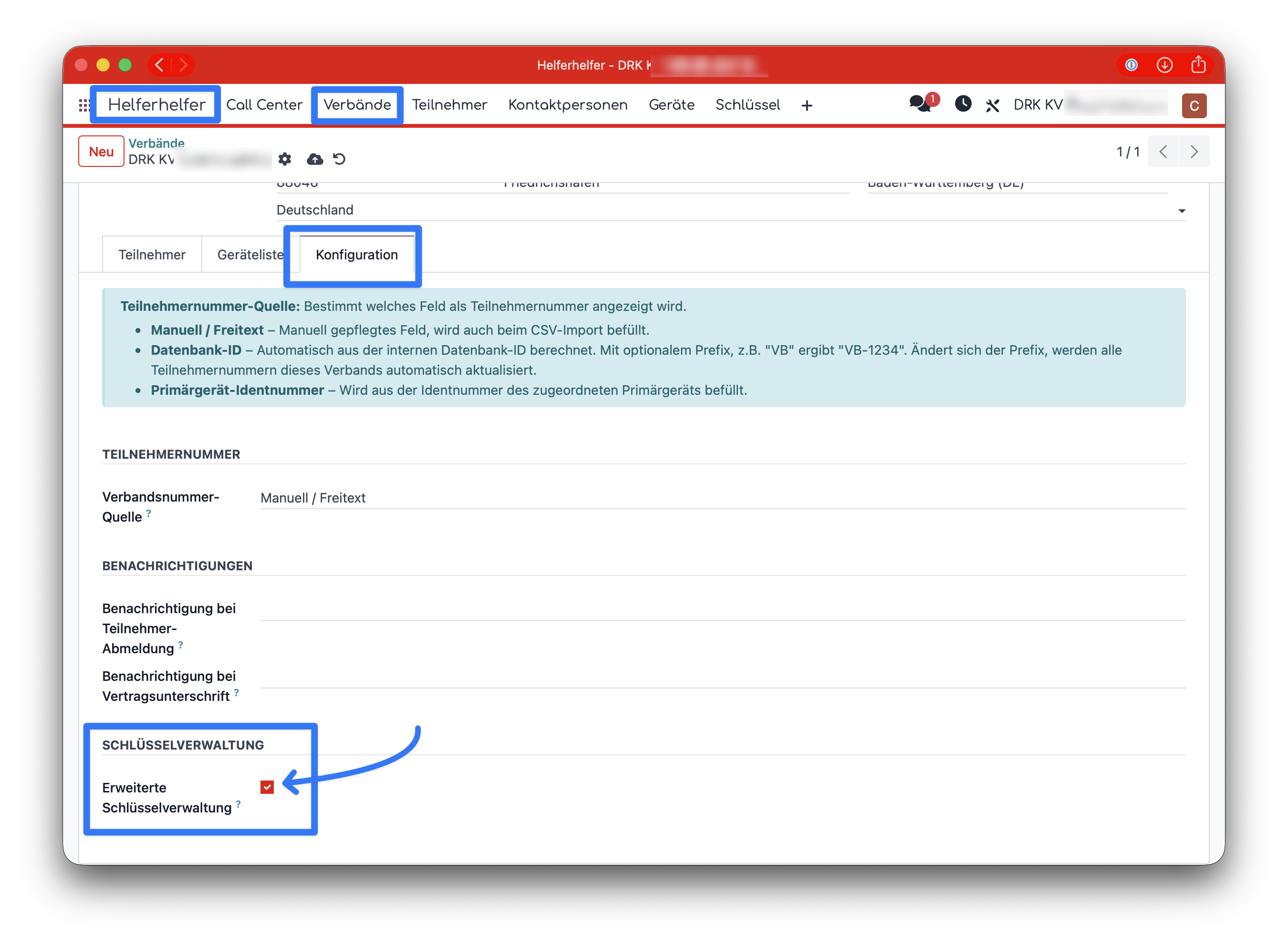The image size is (1288, 945).
Task: Switch to the Teilnehmer tab
Action: point(152,255)
